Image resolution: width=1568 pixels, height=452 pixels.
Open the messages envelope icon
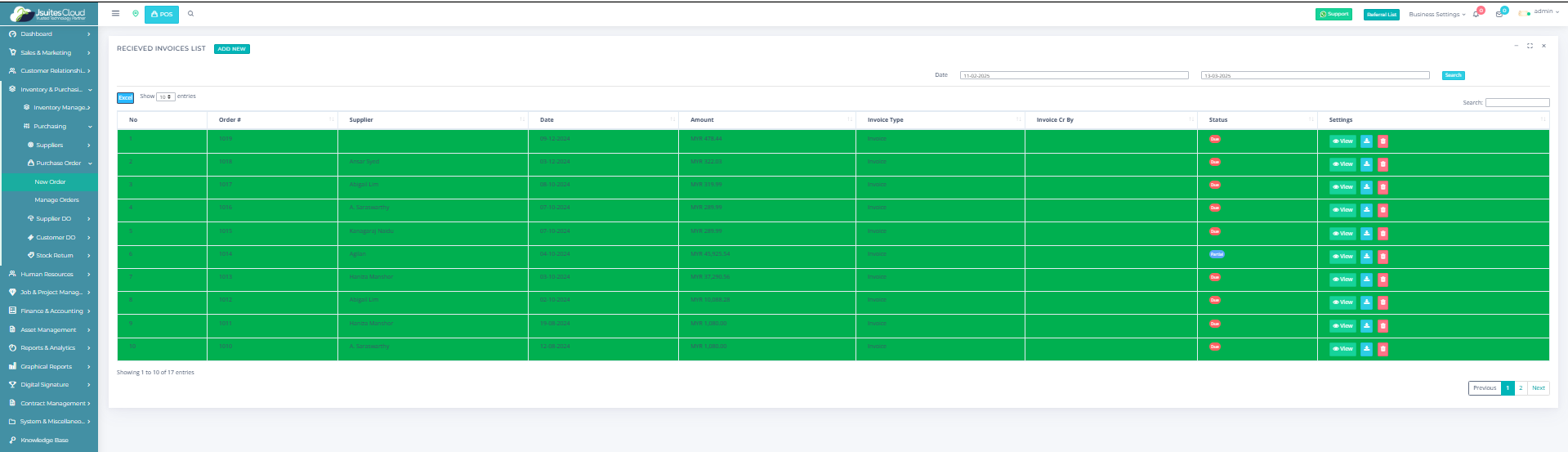pyautogui.click(x=1499, y=14)
